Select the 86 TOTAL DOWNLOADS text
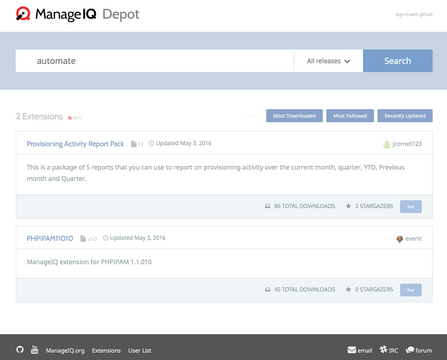The height and width of the screenshot is (360, 447). pos(304,206)
